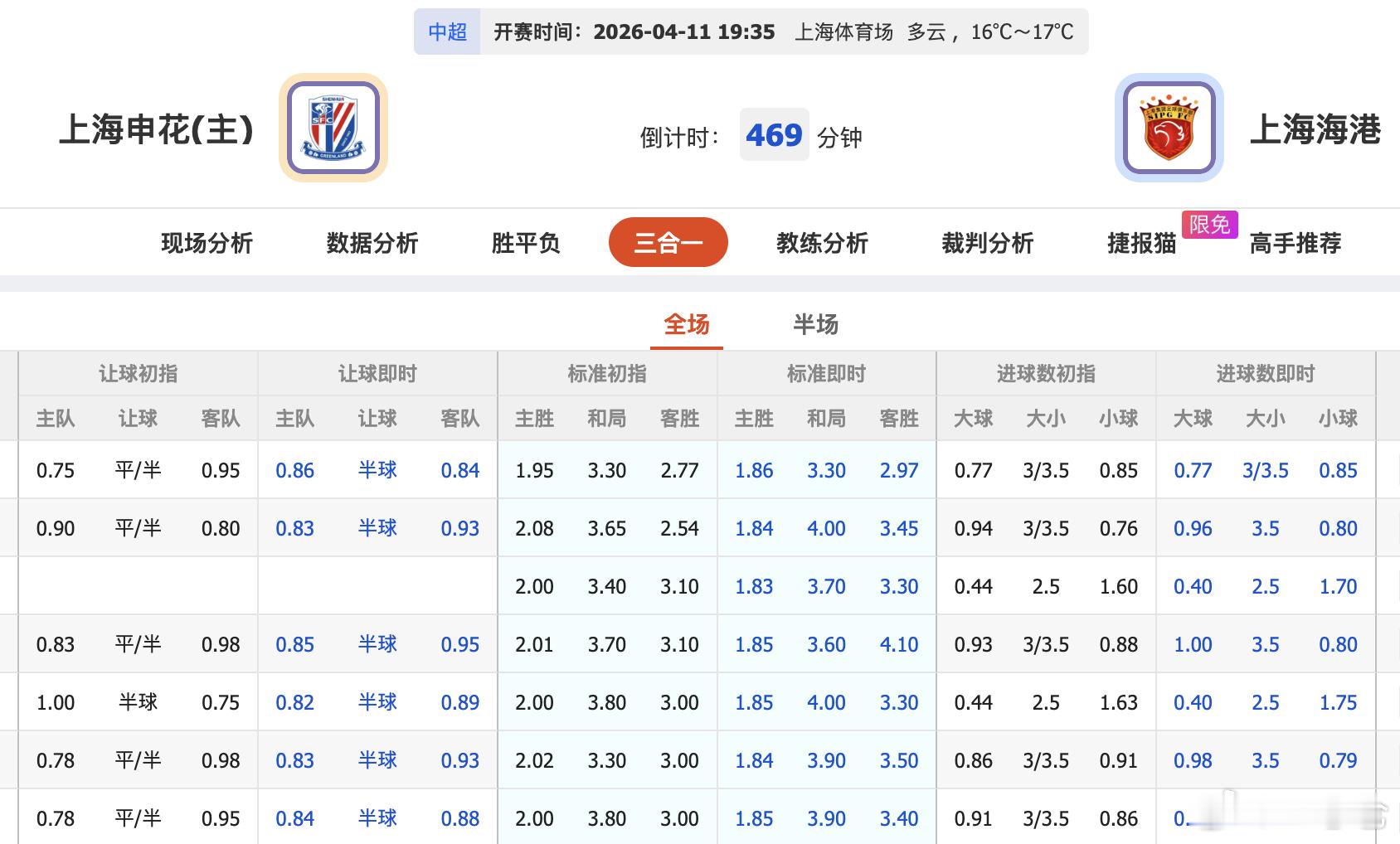Click the away team name 上海海港
This screenshot has height=844, width=1400.
pos(1315,129)
